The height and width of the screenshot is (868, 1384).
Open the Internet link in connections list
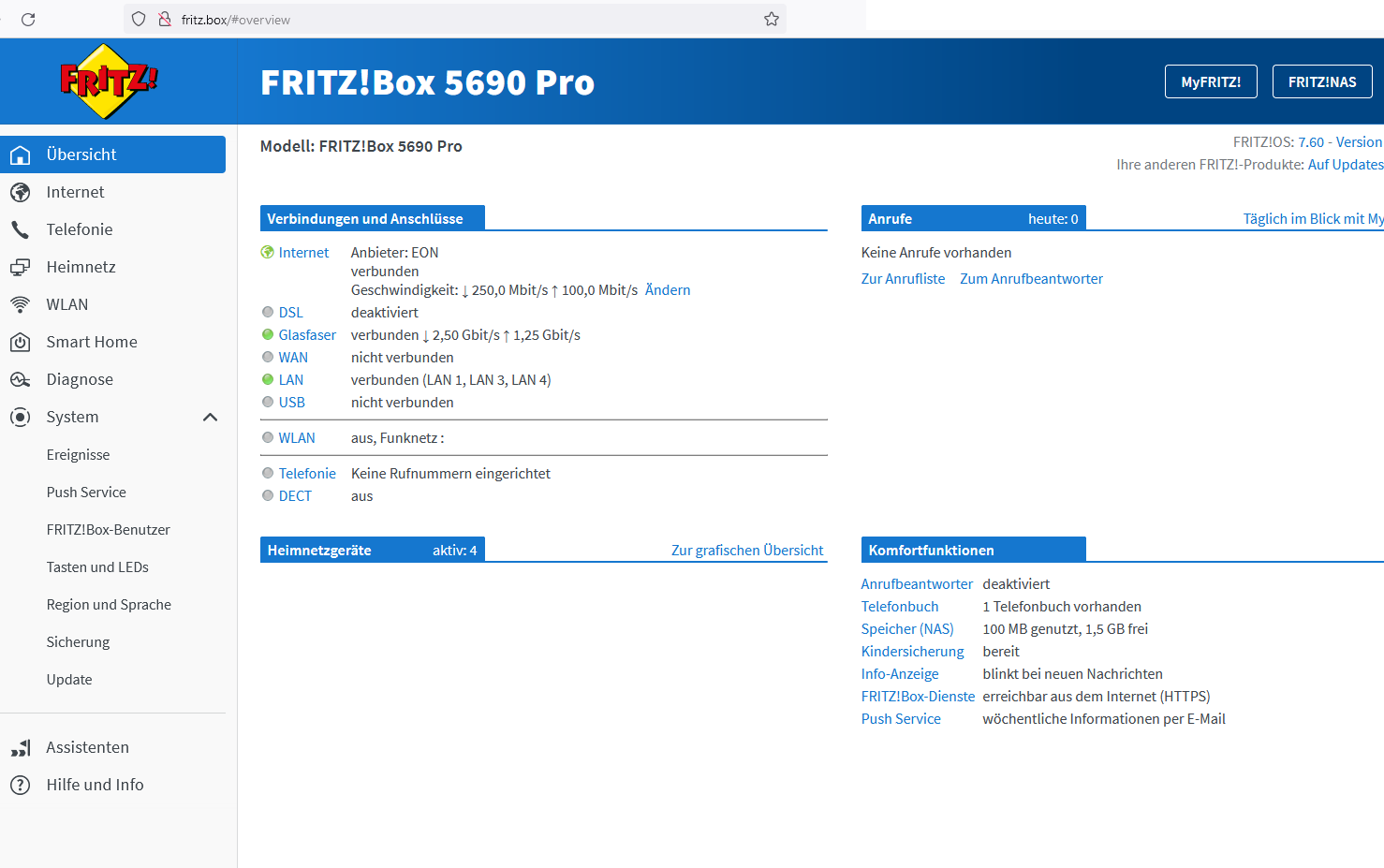pyautogui.click(x=303, y=253)
